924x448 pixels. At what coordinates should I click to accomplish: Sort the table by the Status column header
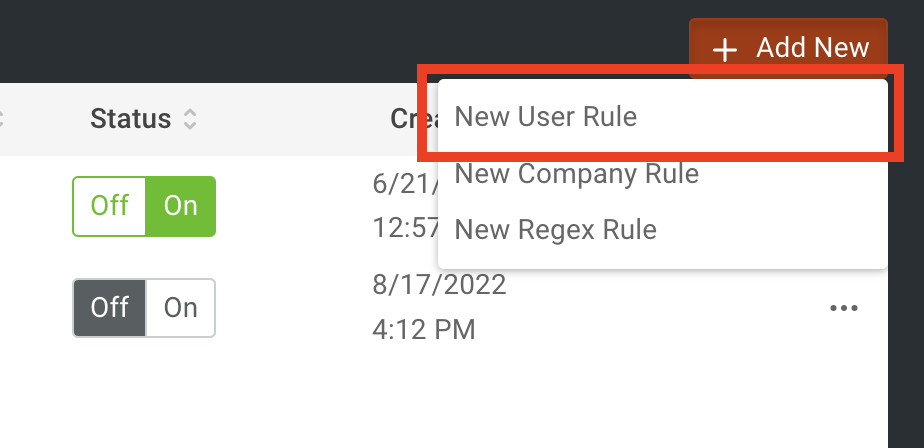[130, 118]
